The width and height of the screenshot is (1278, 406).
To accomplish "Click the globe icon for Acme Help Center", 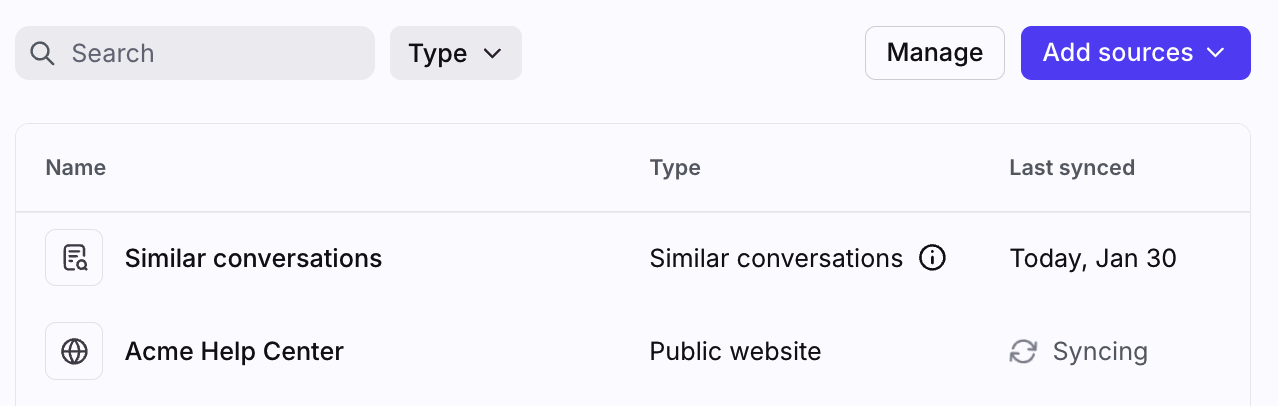I will (x=74, y=351).
